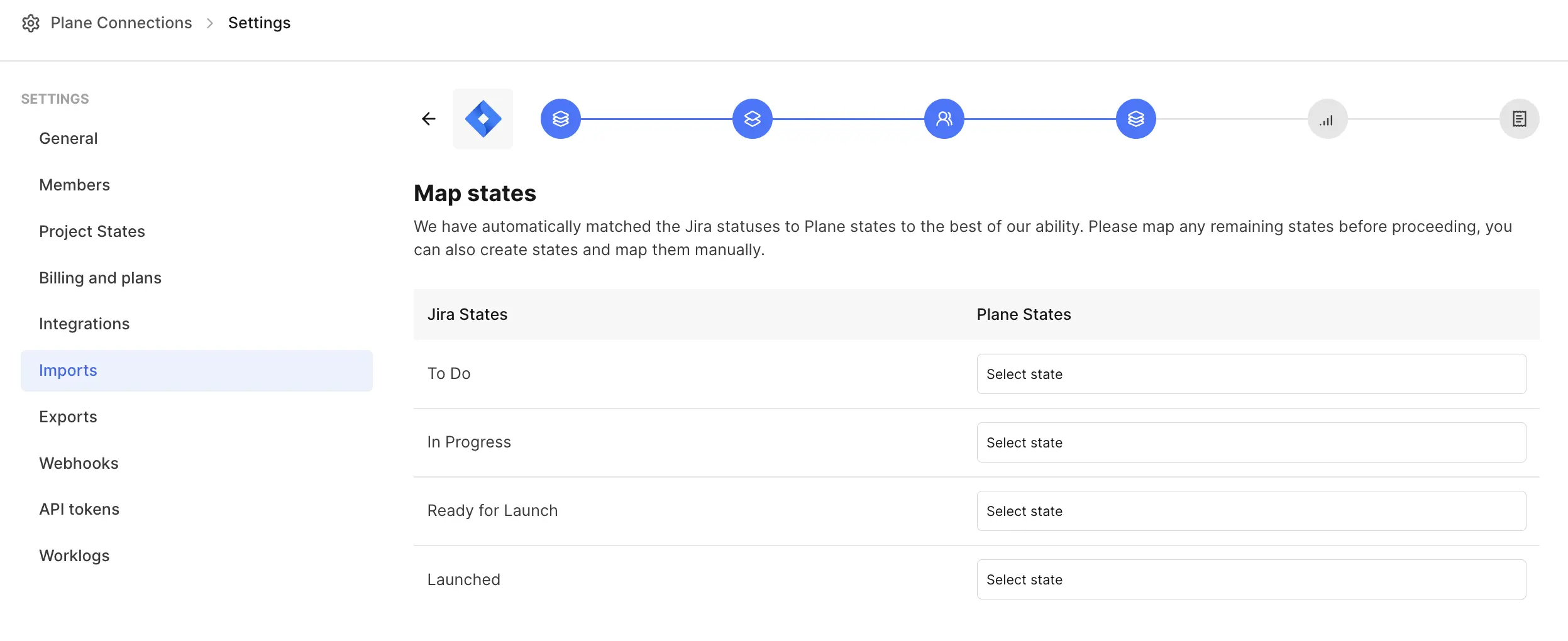This screenshot has height=641, width=1568.
Task: Click the second step stack icon
Action: [x=752, y=119]
